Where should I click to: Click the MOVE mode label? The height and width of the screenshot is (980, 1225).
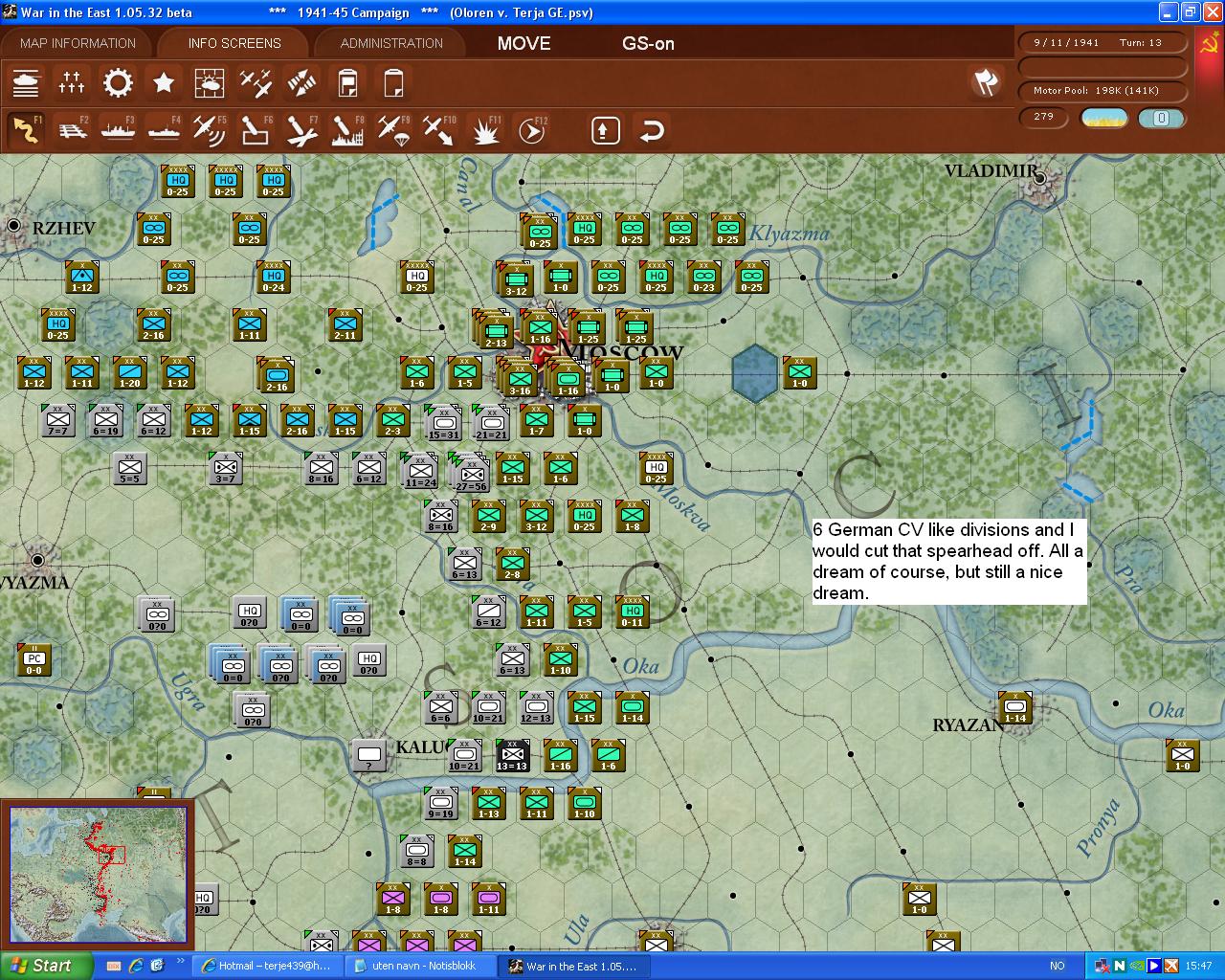pos(524,43)
